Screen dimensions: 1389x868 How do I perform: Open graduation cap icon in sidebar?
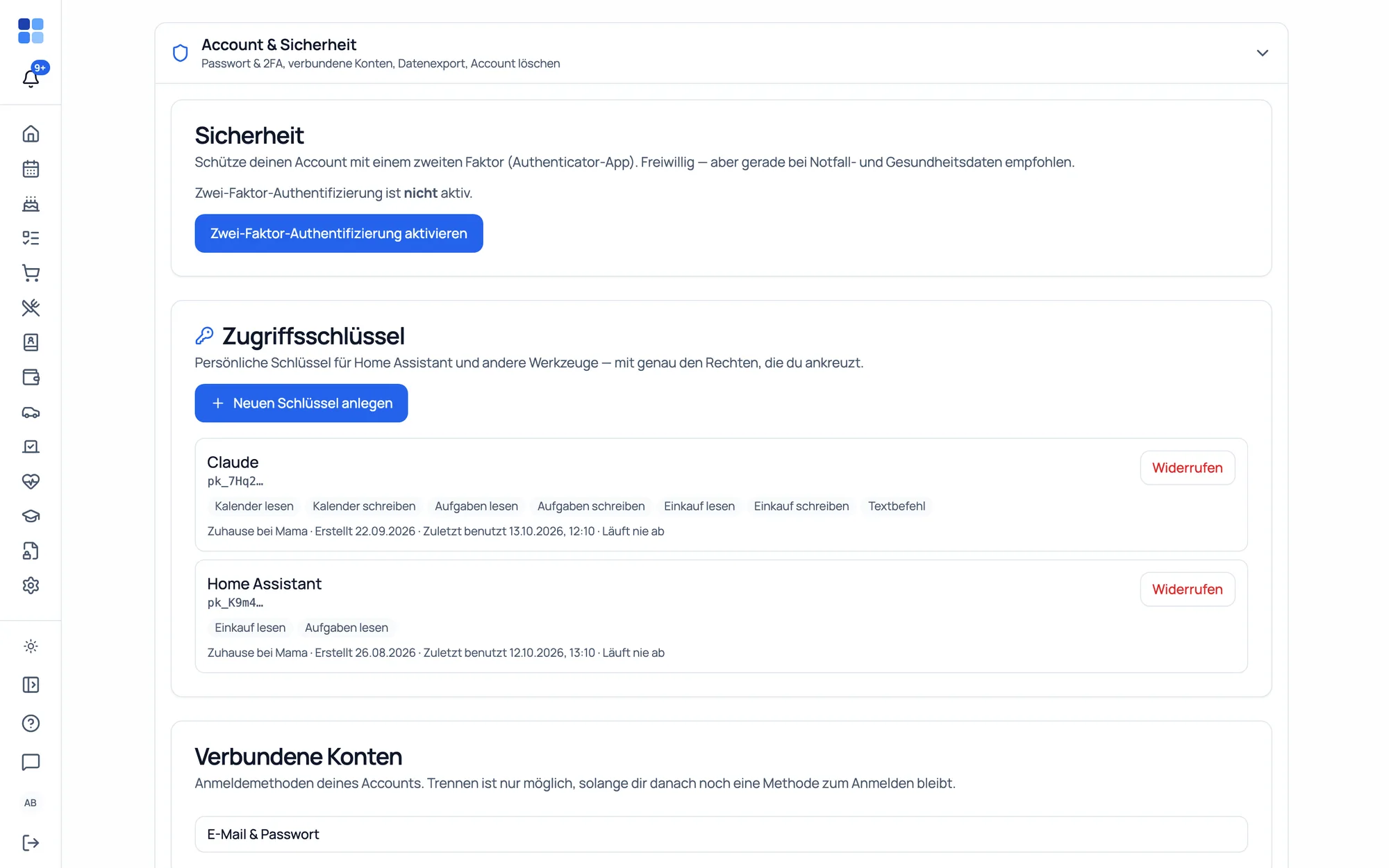[31, 516]
